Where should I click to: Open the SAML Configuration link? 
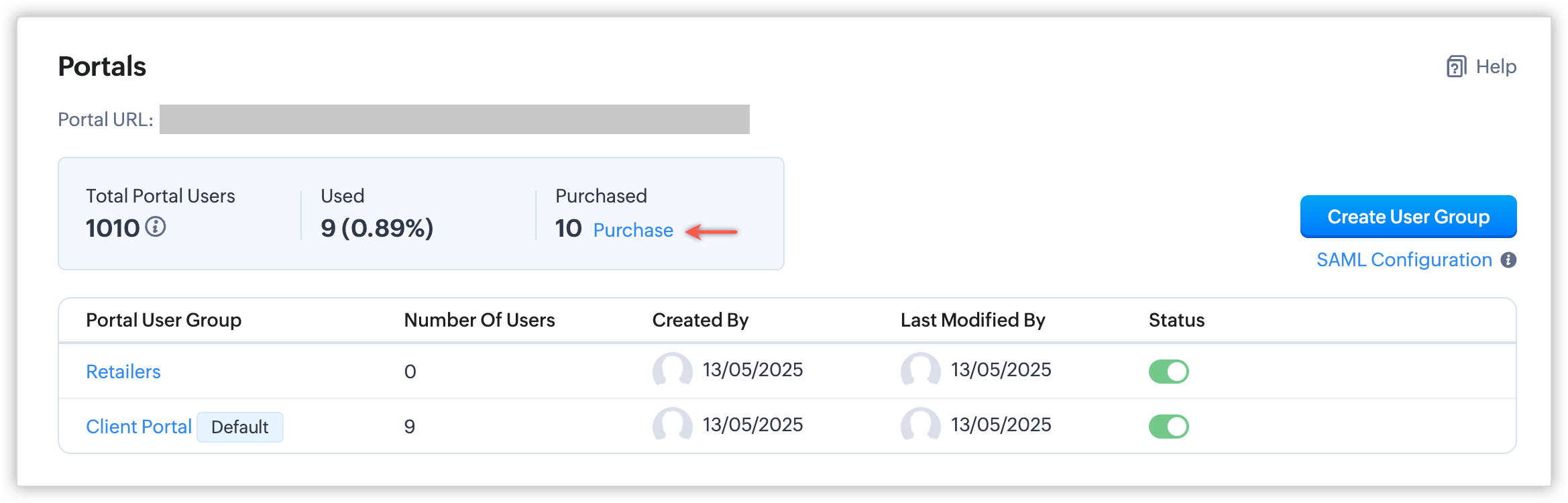(1404, 260)
